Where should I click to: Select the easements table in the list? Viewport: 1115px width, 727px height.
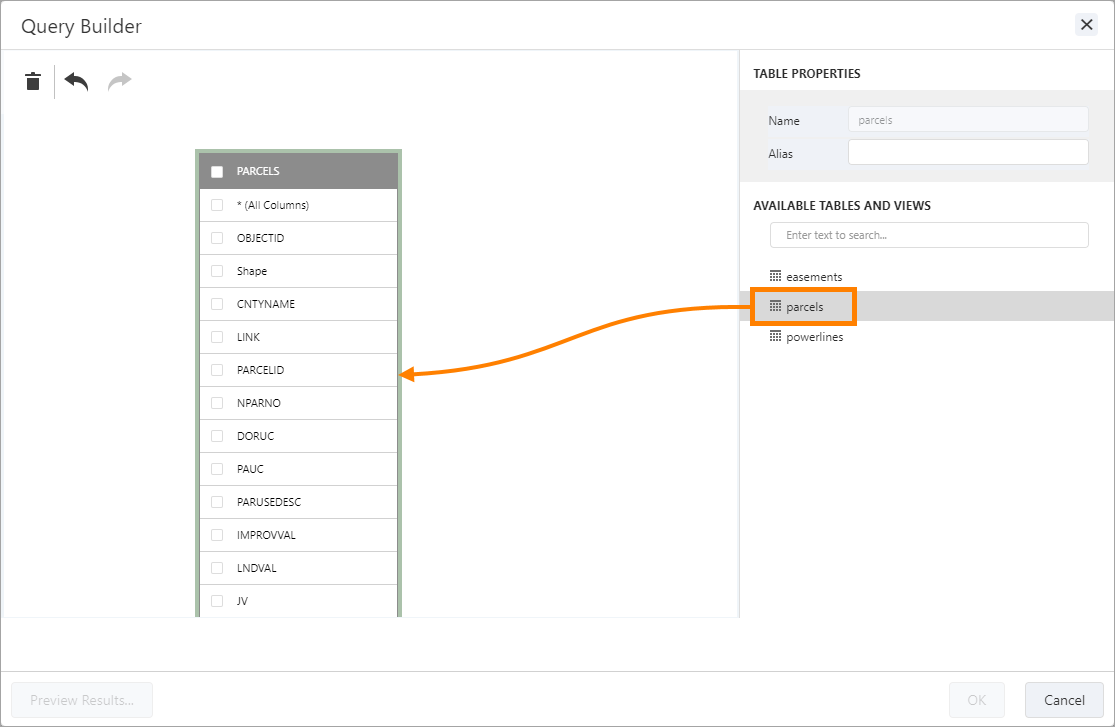point(816,276)
